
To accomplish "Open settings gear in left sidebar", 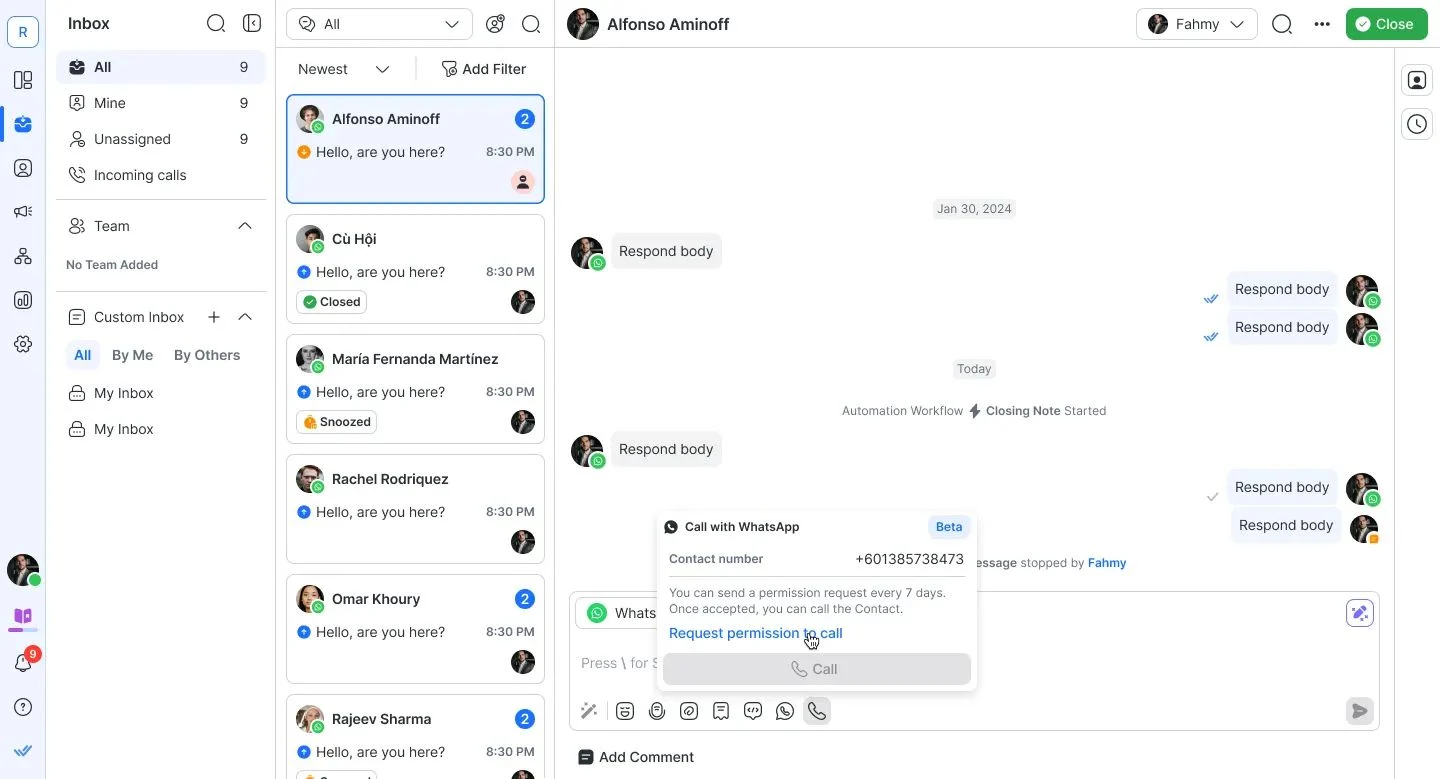I will (23, 344).
